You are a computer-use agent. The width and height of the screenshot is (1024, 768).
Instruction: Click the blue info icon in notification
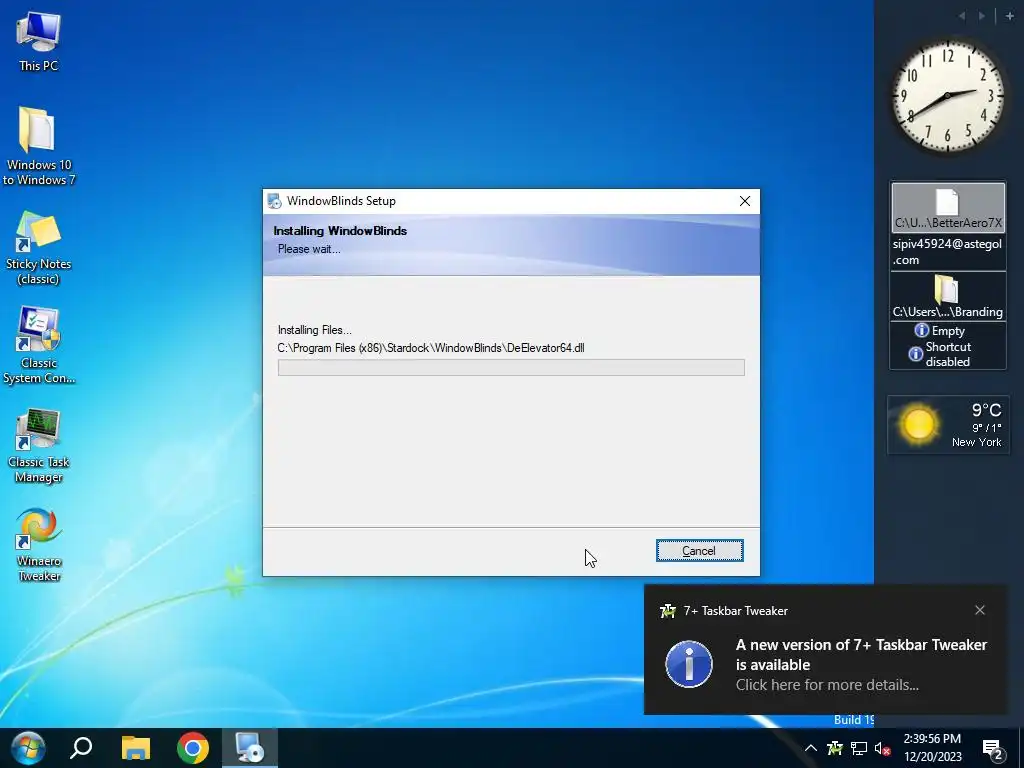tap(689, 664)
